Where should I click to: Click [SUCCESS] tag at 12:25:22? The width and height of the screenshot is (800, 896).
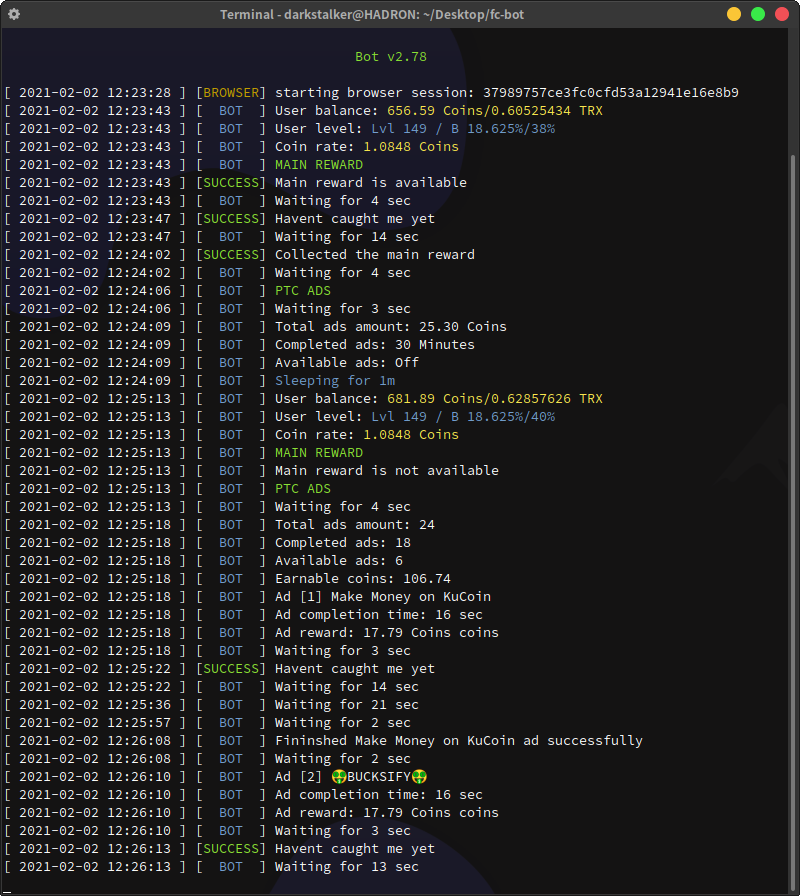pos(231,669)
